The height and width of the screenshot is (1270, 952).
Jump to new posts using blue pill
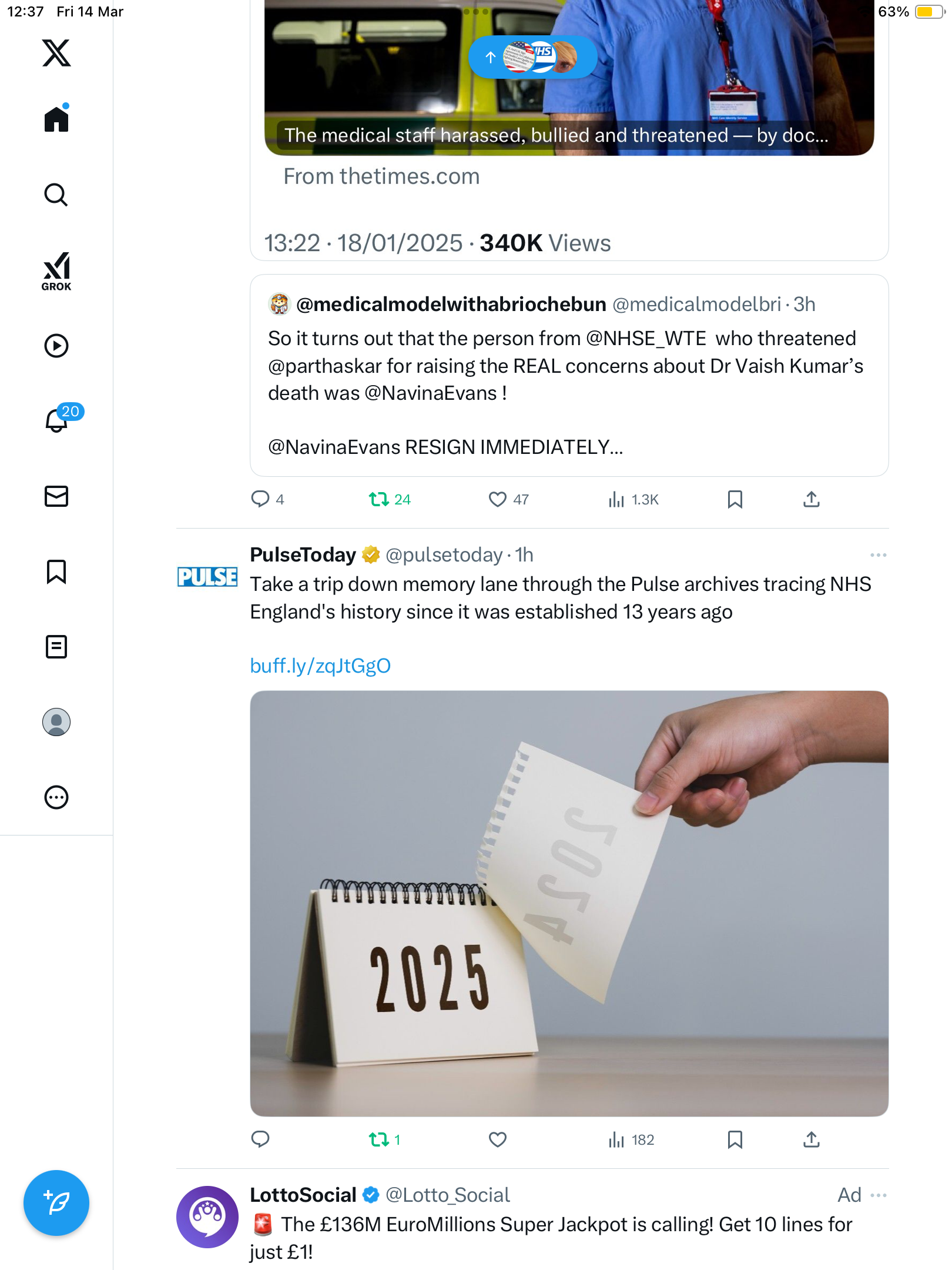[x=532, y=57]
